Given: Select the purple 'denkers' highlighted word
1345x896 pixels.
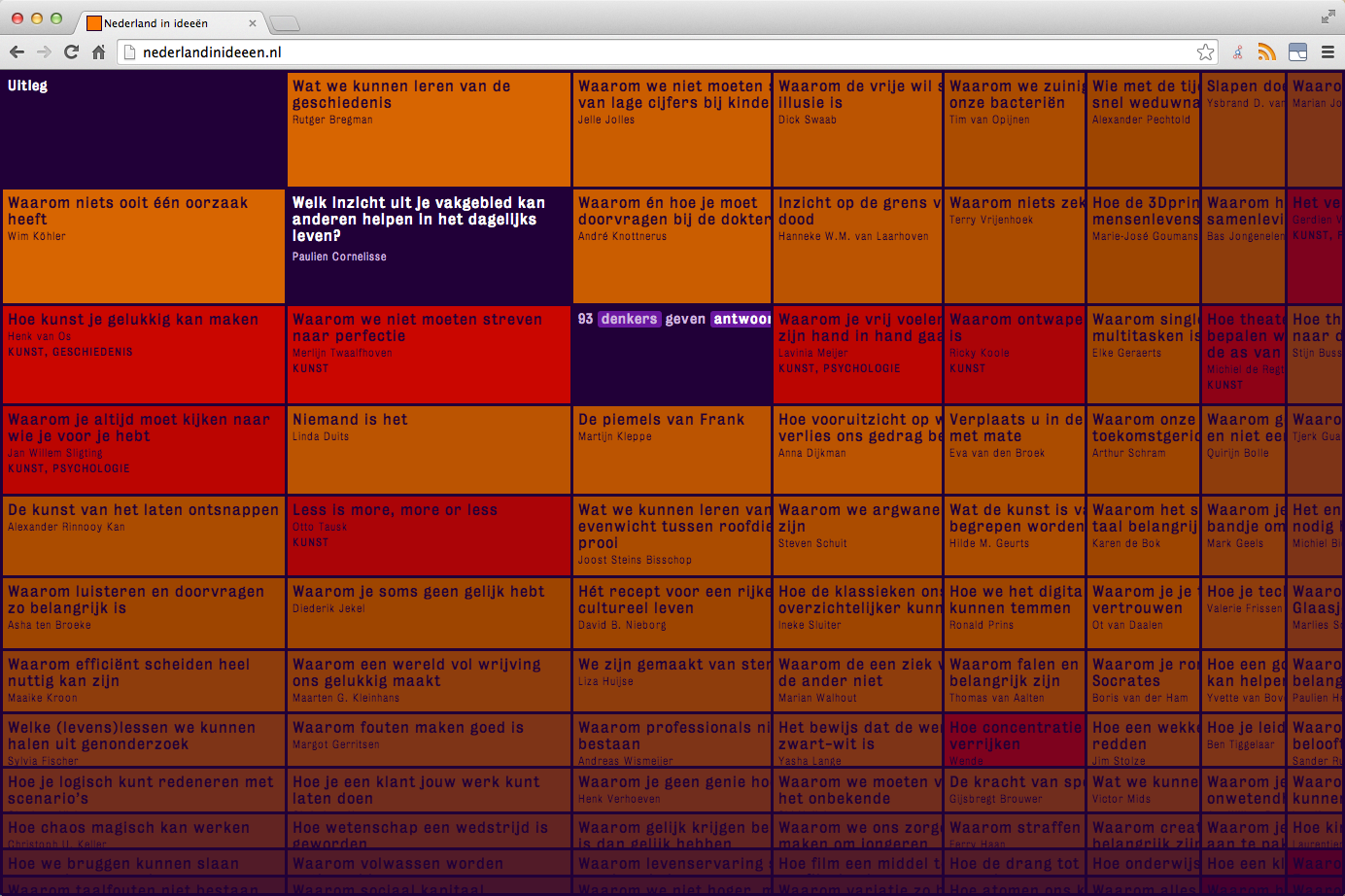Looking at the screenshot, I should 629,319.
